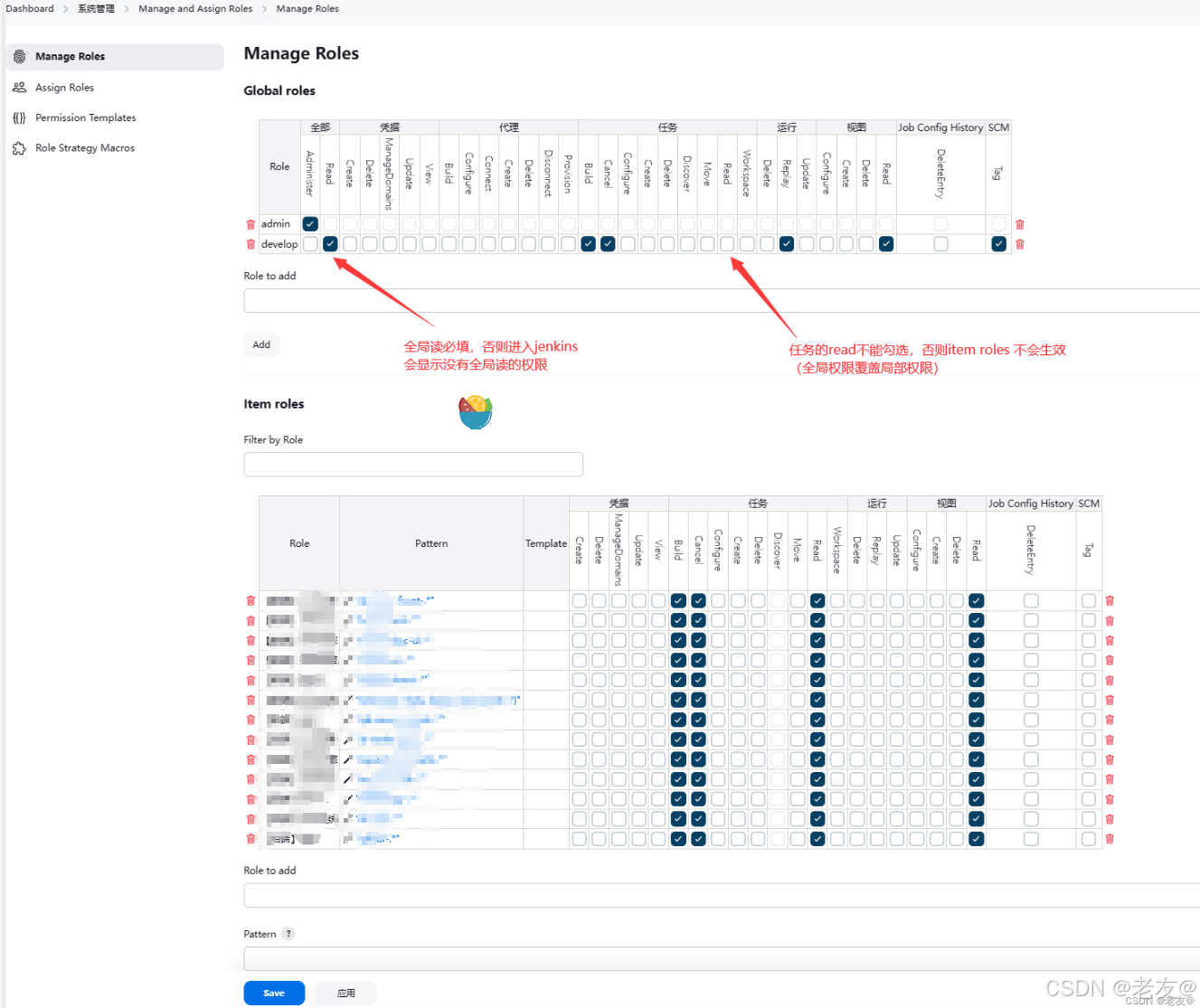Check 任务 Read for develop role
This screenshot has height=1008, width=1200.
pyautogui.click(x=727, y=244)
